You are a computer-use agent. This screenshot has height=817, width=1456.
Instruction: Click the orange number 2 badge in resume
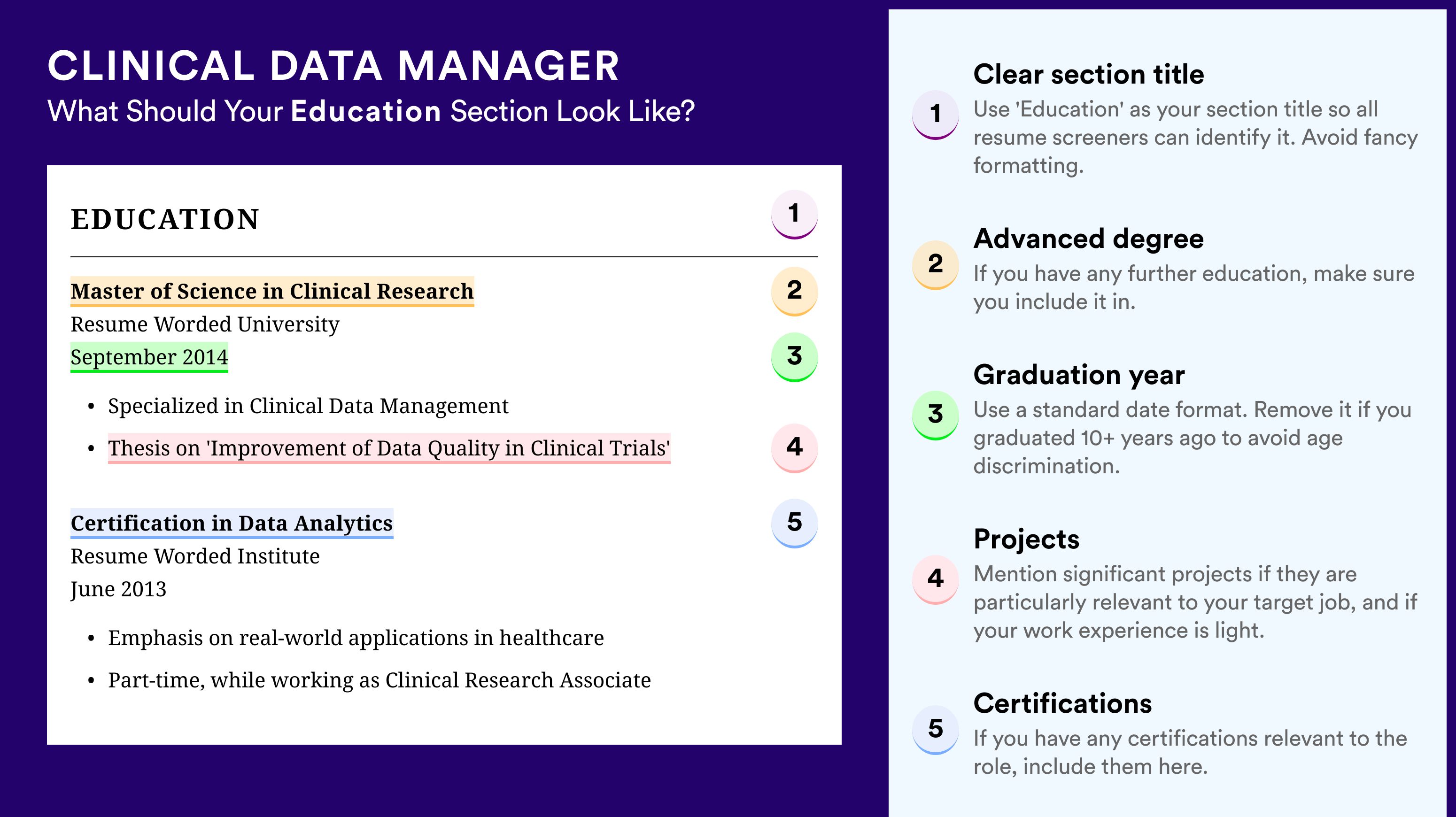[x=794, y=291]
